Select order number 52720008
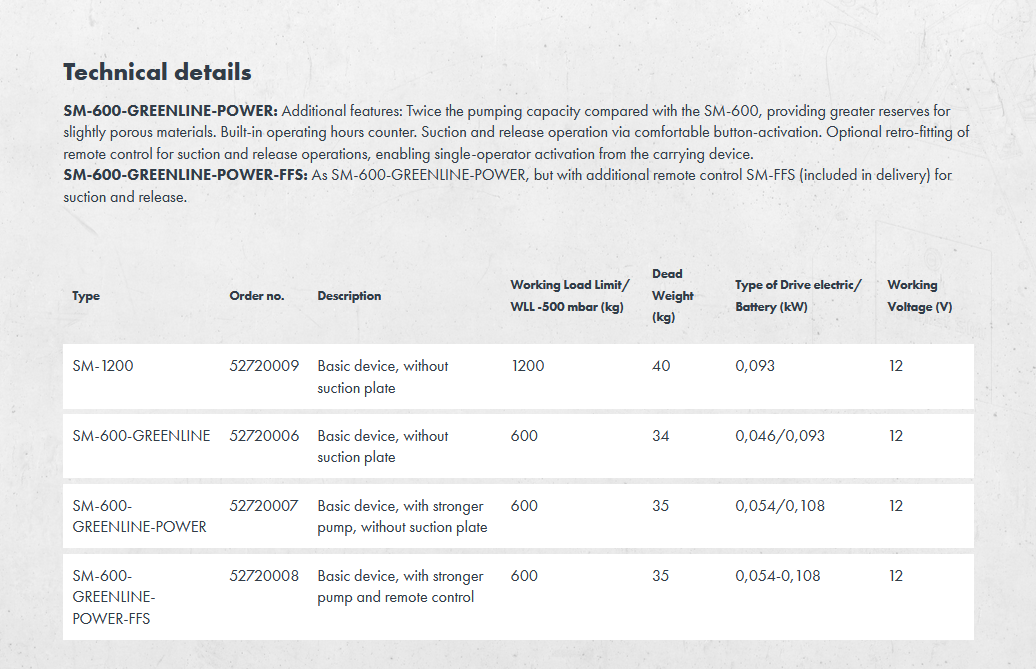This screenshot has height=669, width=1036. (264, 576)
